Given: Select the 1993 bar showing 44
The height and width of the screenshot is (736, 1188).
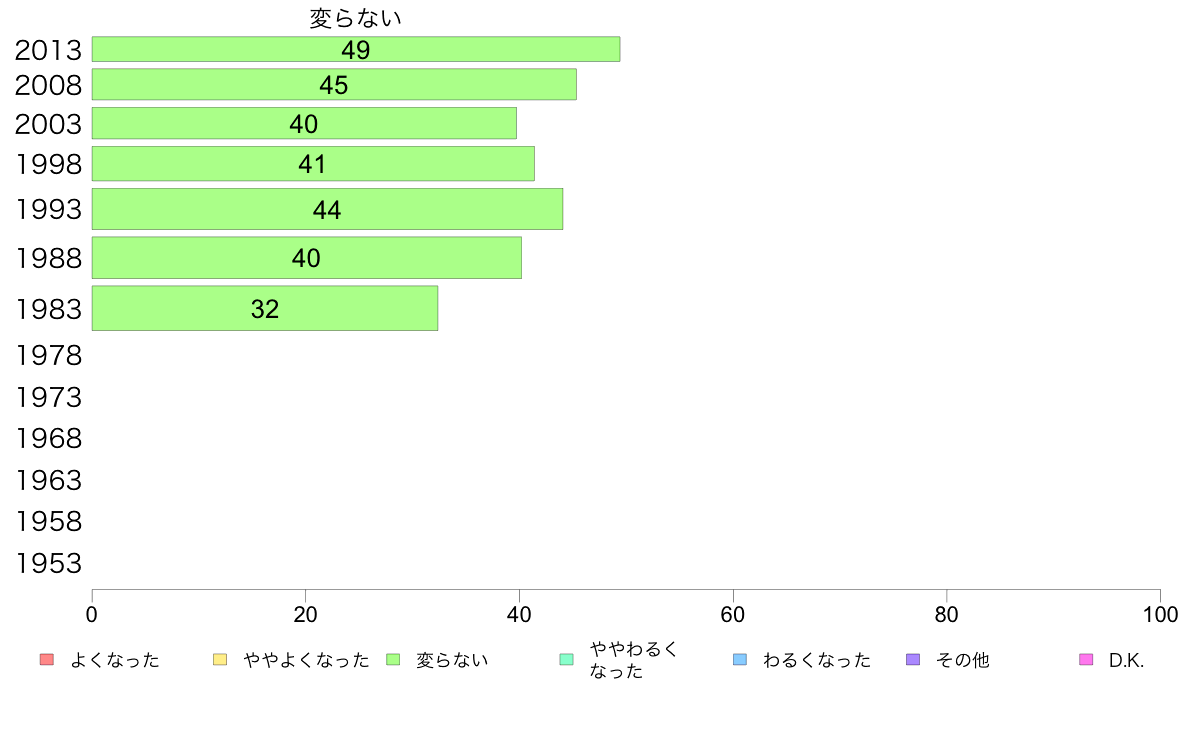Looking at the screenshot, I should pyautogui.click(x=327, y=209).
